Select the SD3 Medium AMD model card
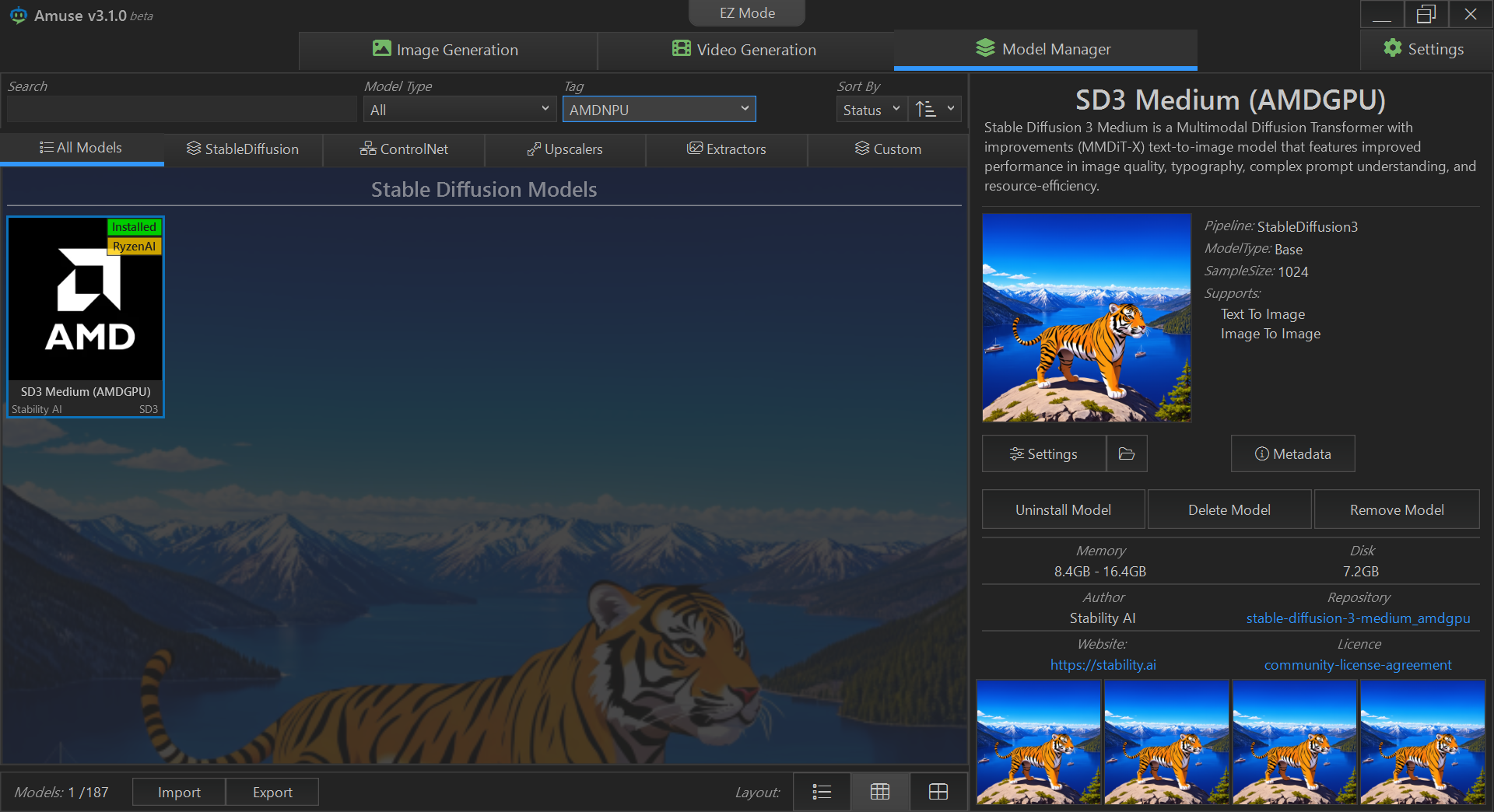 click(86, 315)
